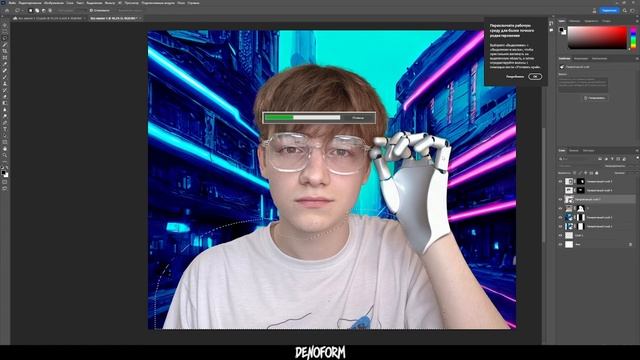The width and height of the screenshot is (640, 360).
Task: Select the Eyedropper tool
Action: click(5, 64)
